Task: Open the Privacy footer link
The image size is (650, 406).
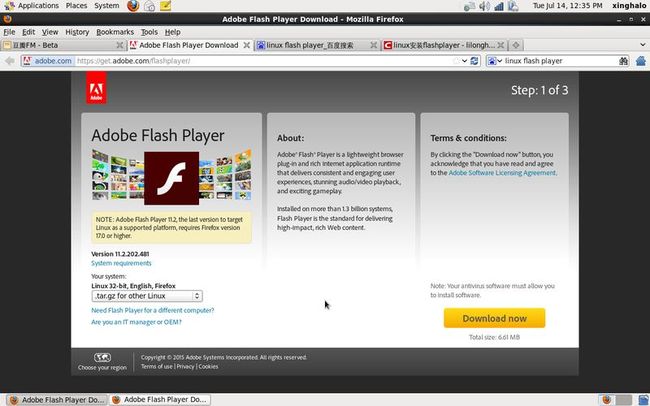Action: click(185, 367)
